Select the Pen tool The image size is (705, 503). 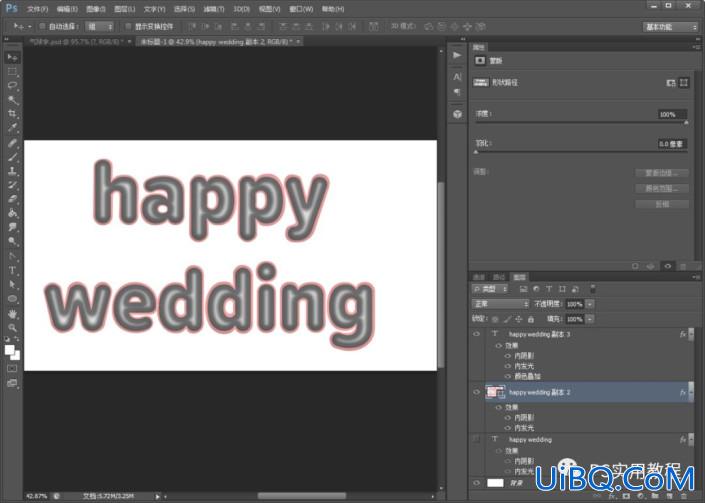(12, 256)
